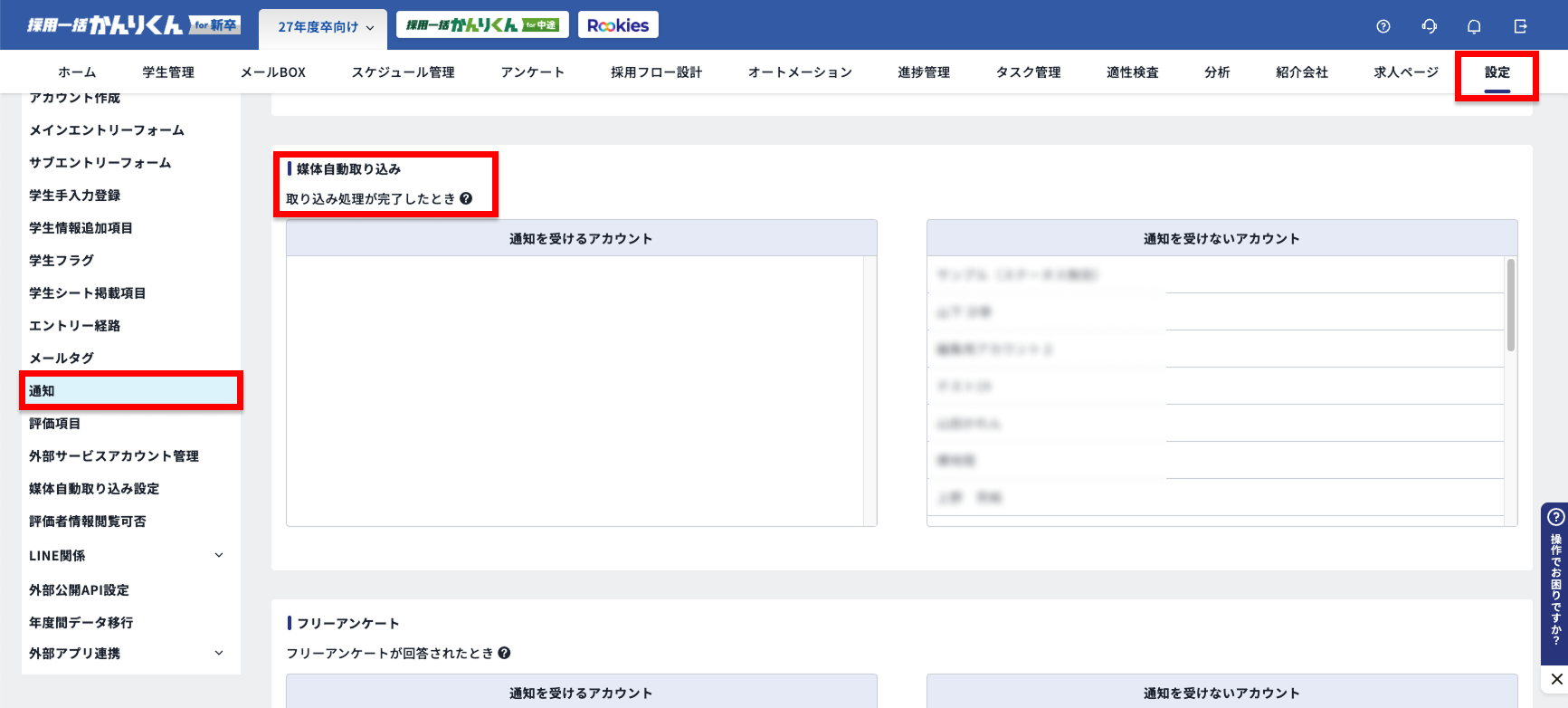The width and height of the screenshot is (1568, 708).
Task: Click the support headset icon in header
Action: 1429,26
